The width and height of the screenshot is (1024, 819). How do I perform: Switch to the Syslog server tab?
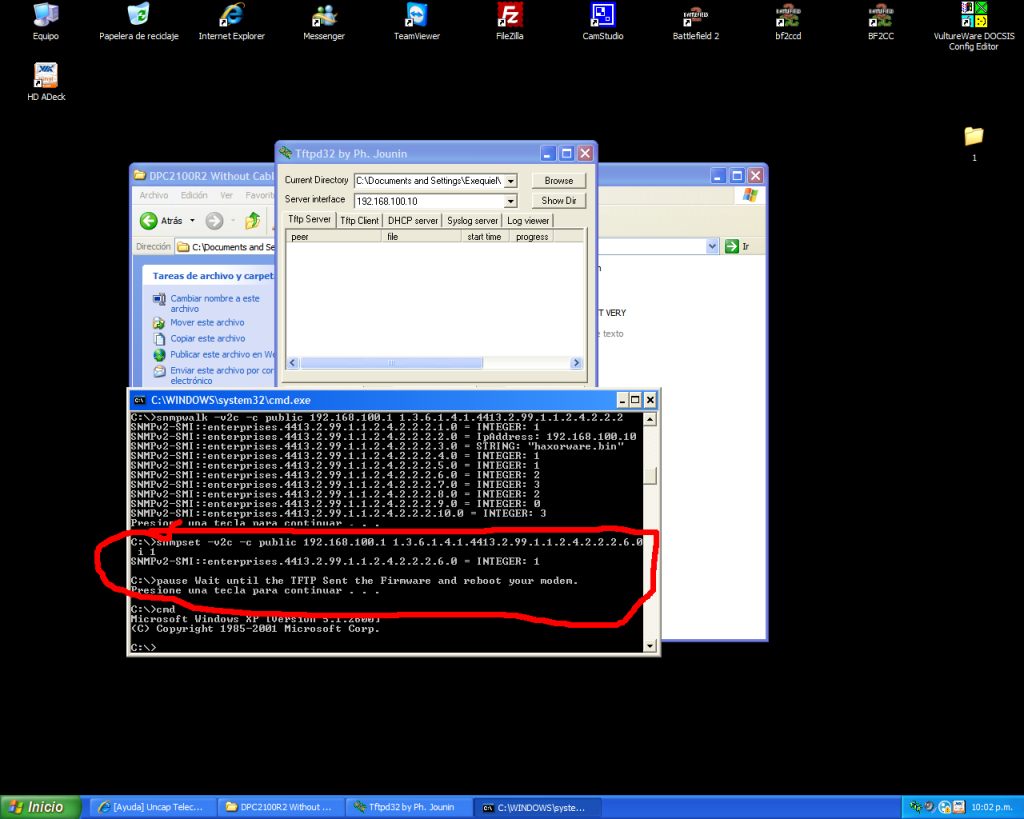pos(472,220)
